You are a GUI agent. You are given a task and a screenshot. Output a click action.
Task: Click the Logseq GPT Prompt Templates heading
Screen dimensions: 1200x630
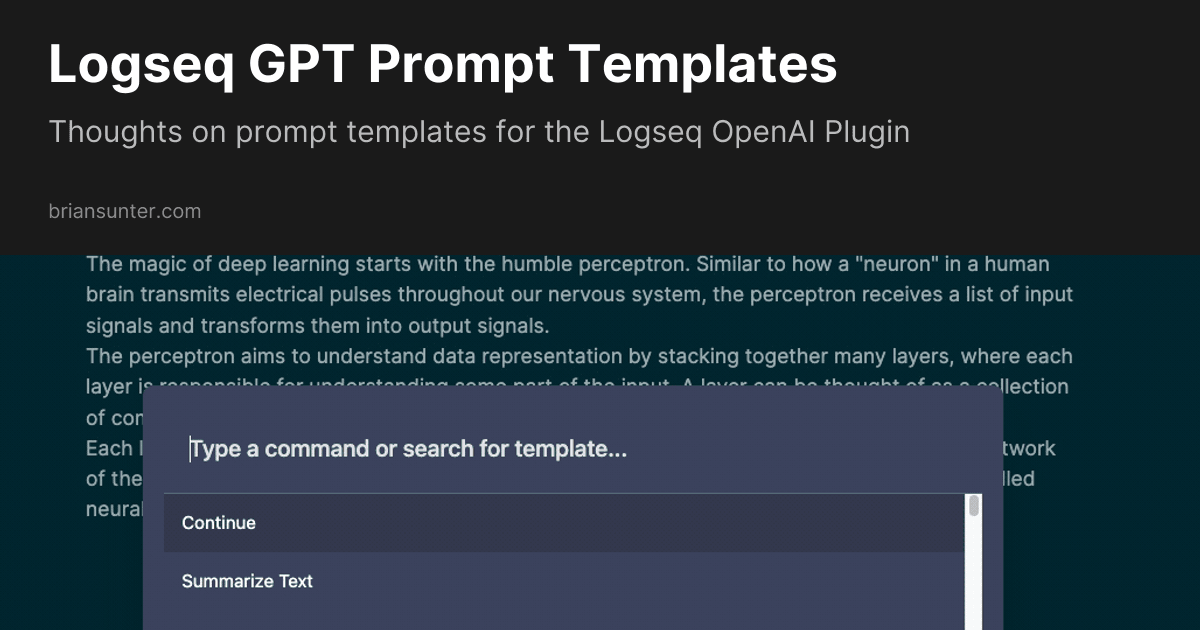tap(442, 66)
